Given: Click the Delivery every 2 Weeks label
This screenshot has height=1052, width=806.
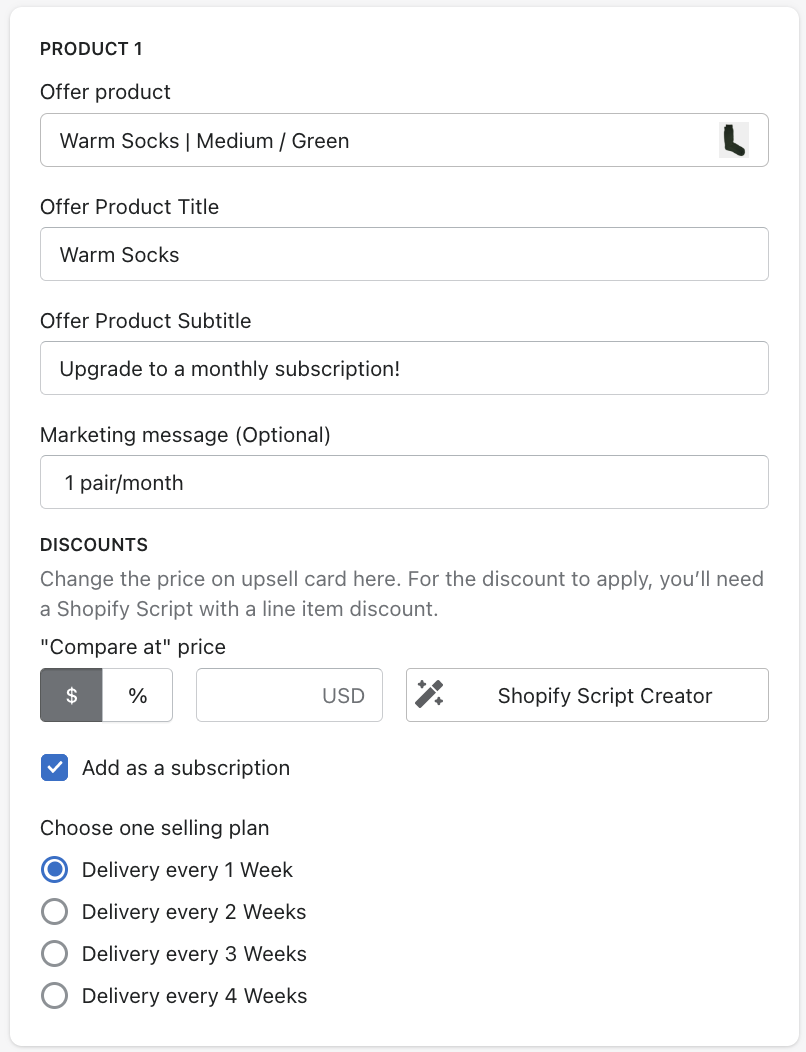Looking at the screenshot, I should point(194,912).
